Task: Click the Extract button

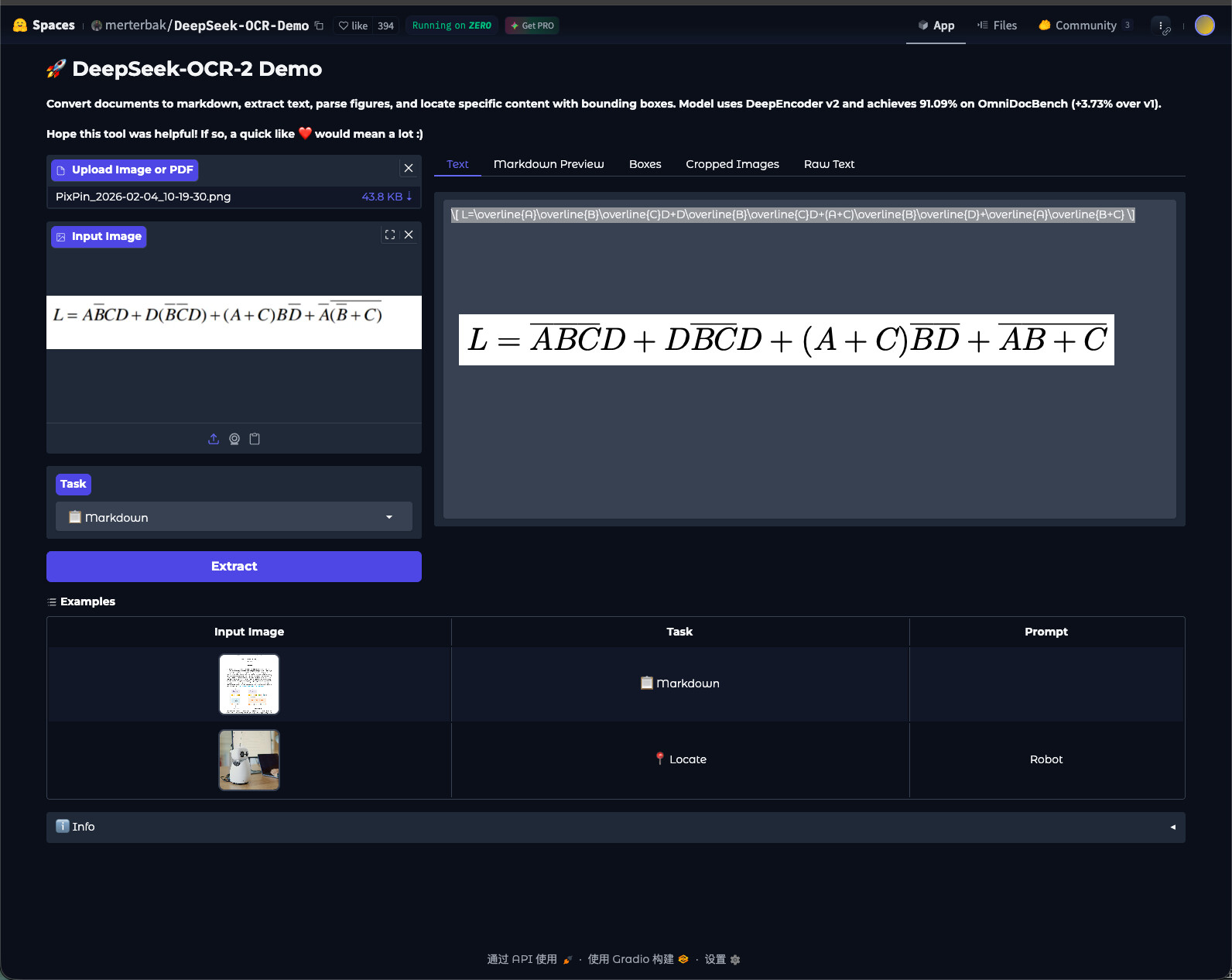Action: [x=234, y=567]
